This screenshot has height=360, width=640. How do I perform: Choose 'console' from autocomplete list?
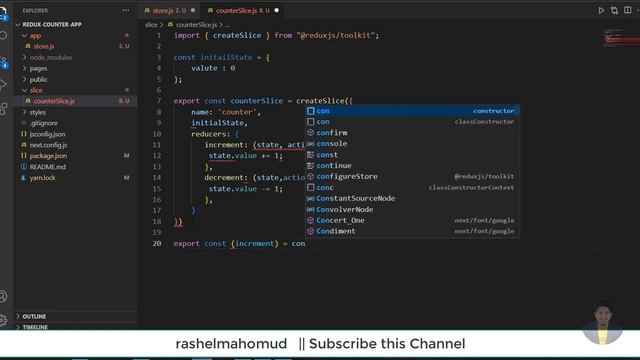point(412,144)
